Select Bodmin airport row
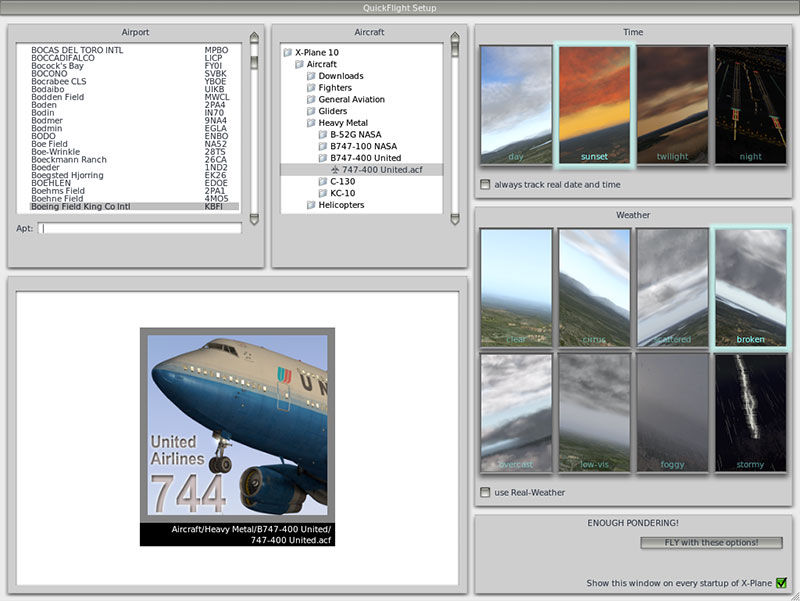This screenshot has width=800, height=601. 135,129
